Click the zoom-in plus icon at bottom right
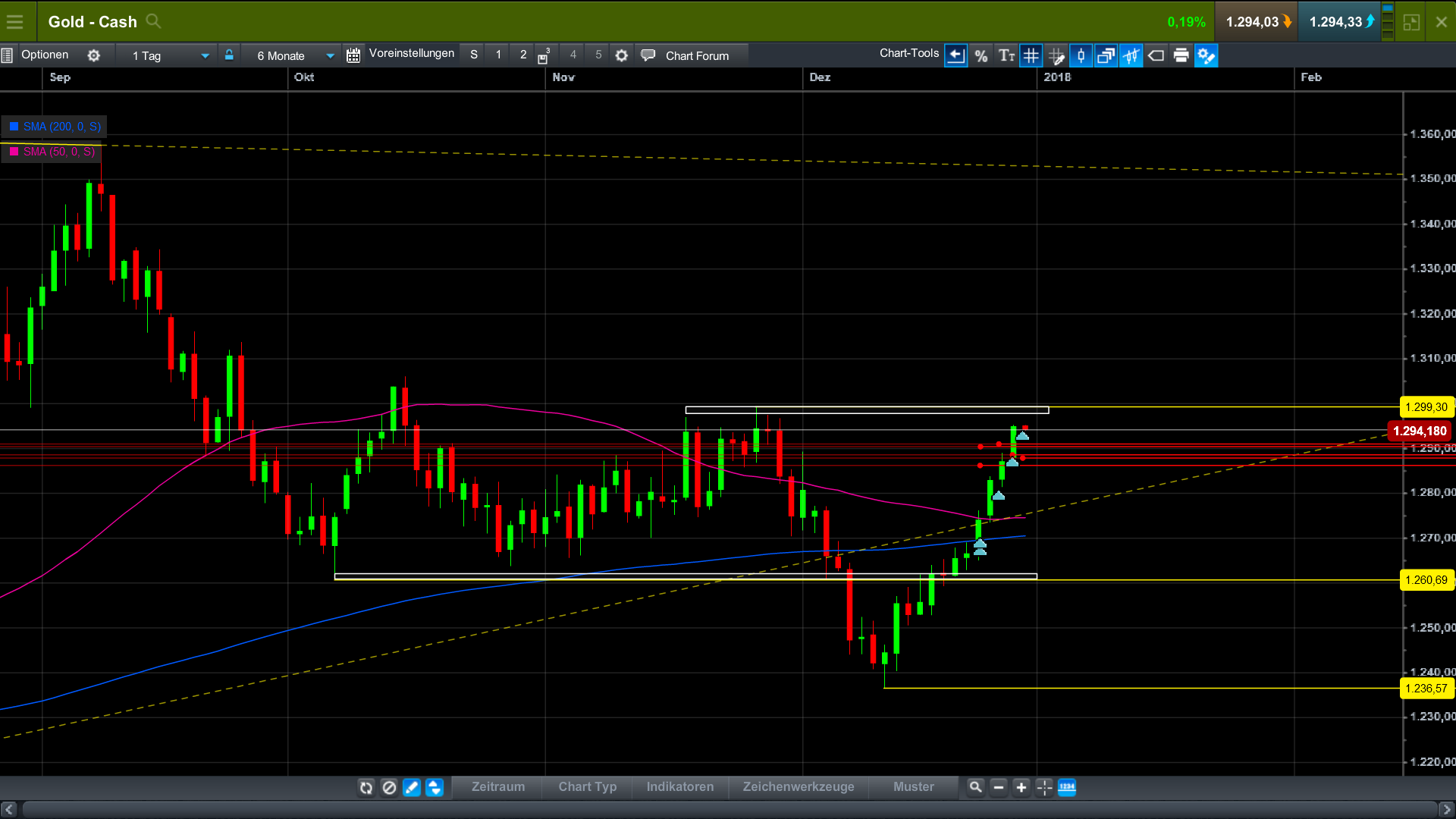This screenshot has width=1456, height=819. click(x=1021, y=788)
